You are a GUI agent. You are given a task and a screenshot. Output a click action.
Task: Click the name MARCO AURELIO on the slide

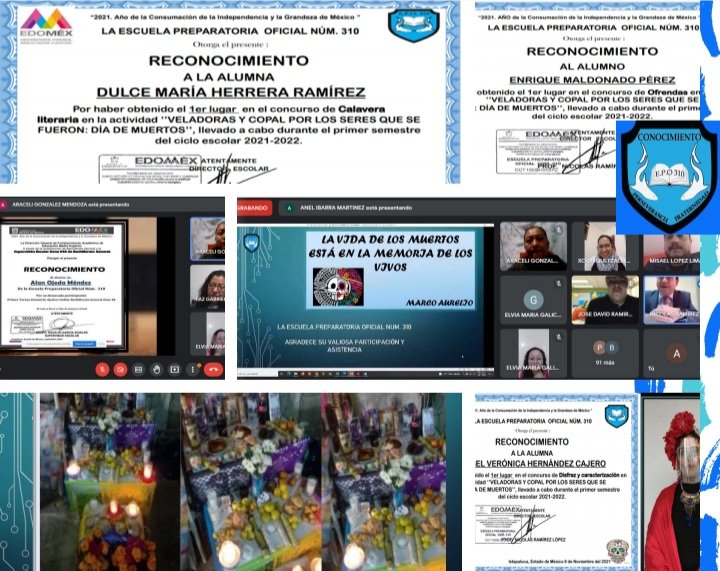pos(439,302)
